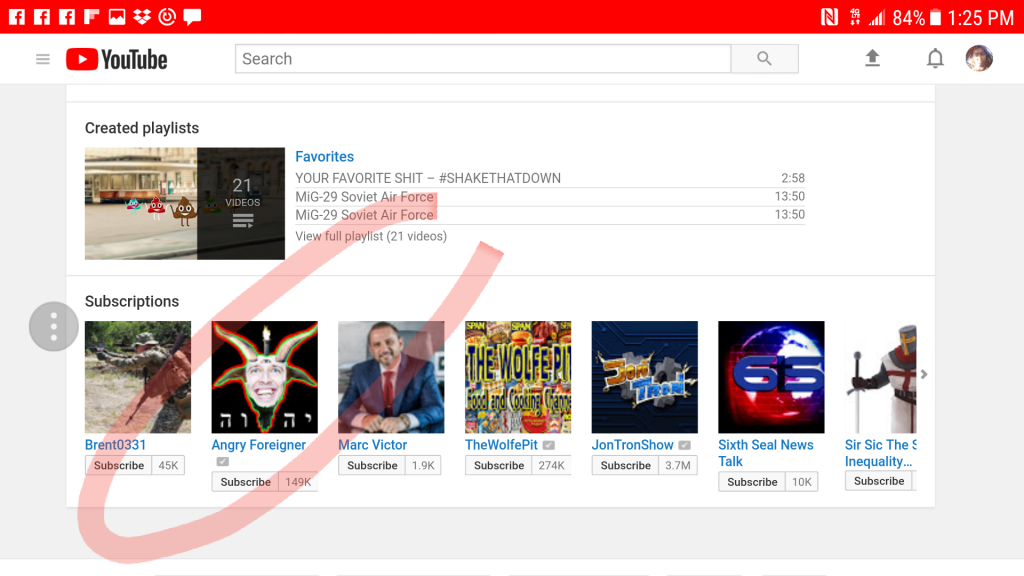Play YOUR FAVORITE SHIT – #SHAKETHATDOWN video

pos(428,178)
